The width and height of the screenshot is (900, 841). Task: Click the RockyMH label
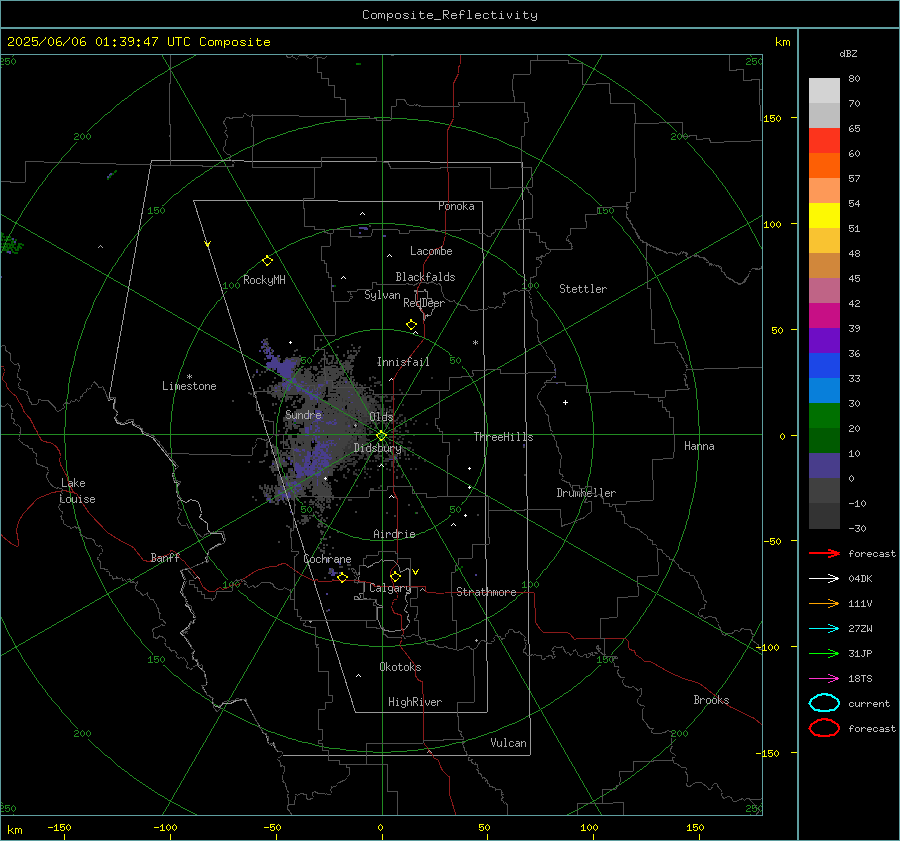tap(264, 280)
